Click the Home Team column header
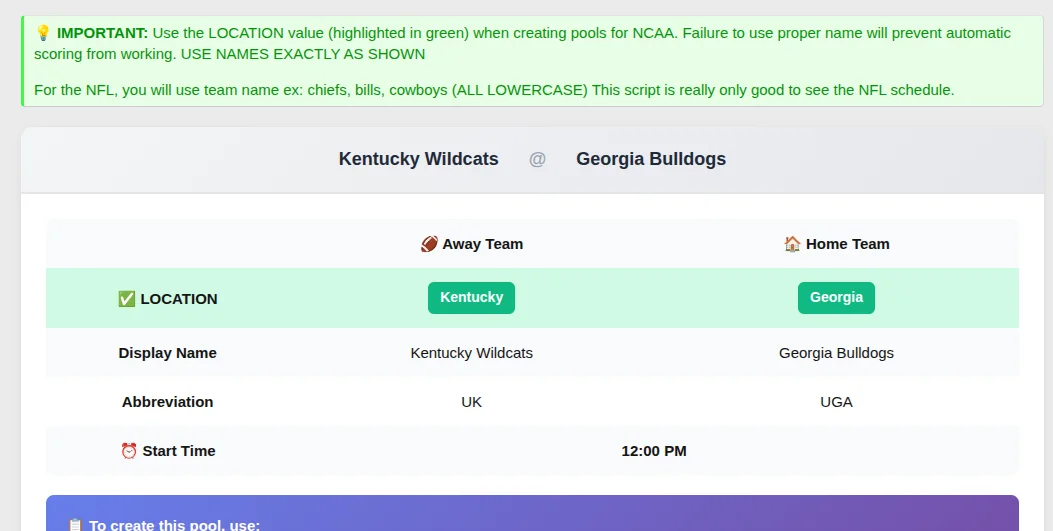The image size is (1053, 531). click(x=847, y=244)
